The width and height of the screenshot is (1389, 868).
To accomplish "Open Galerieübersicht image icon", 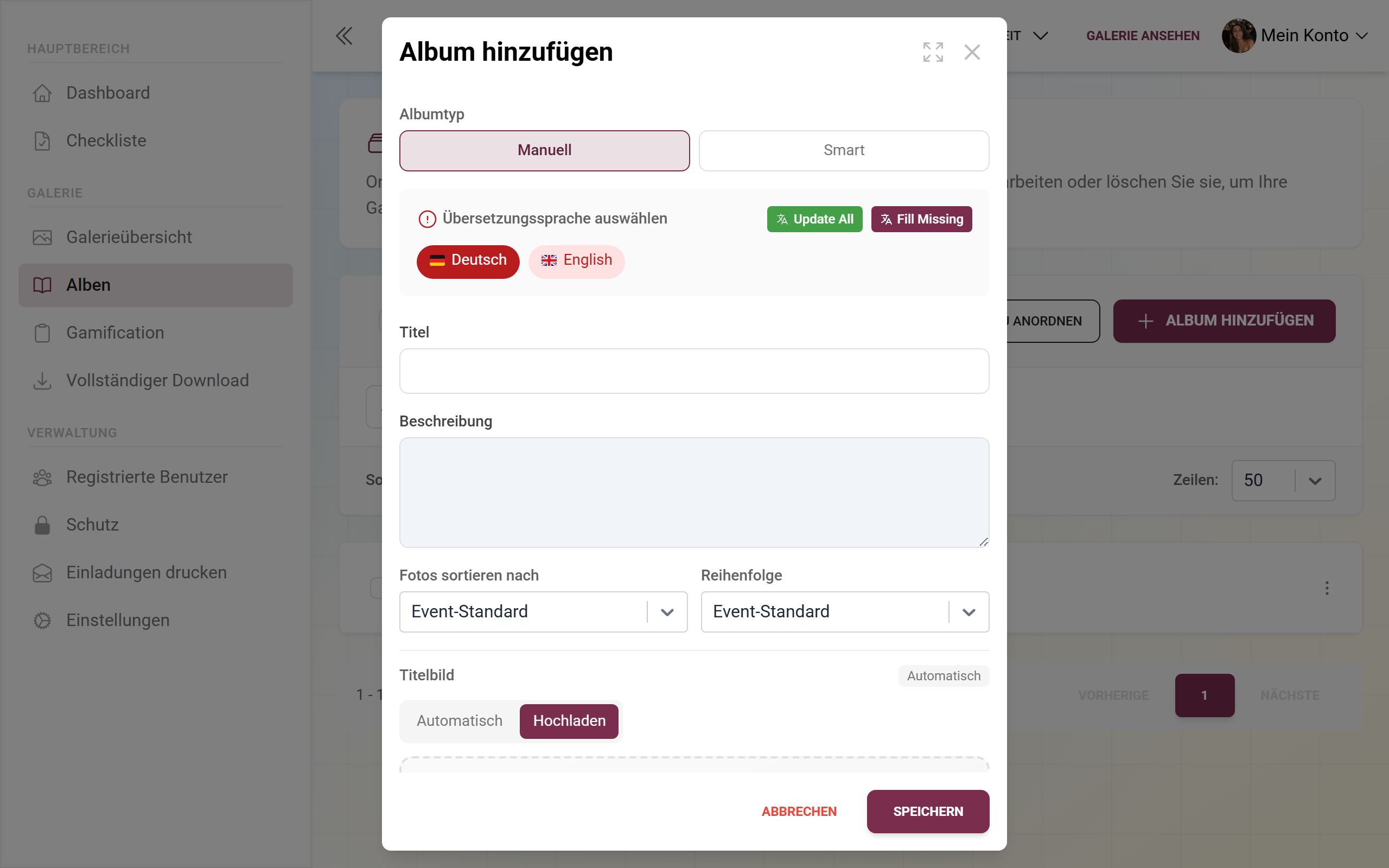I will pos(42,237).
